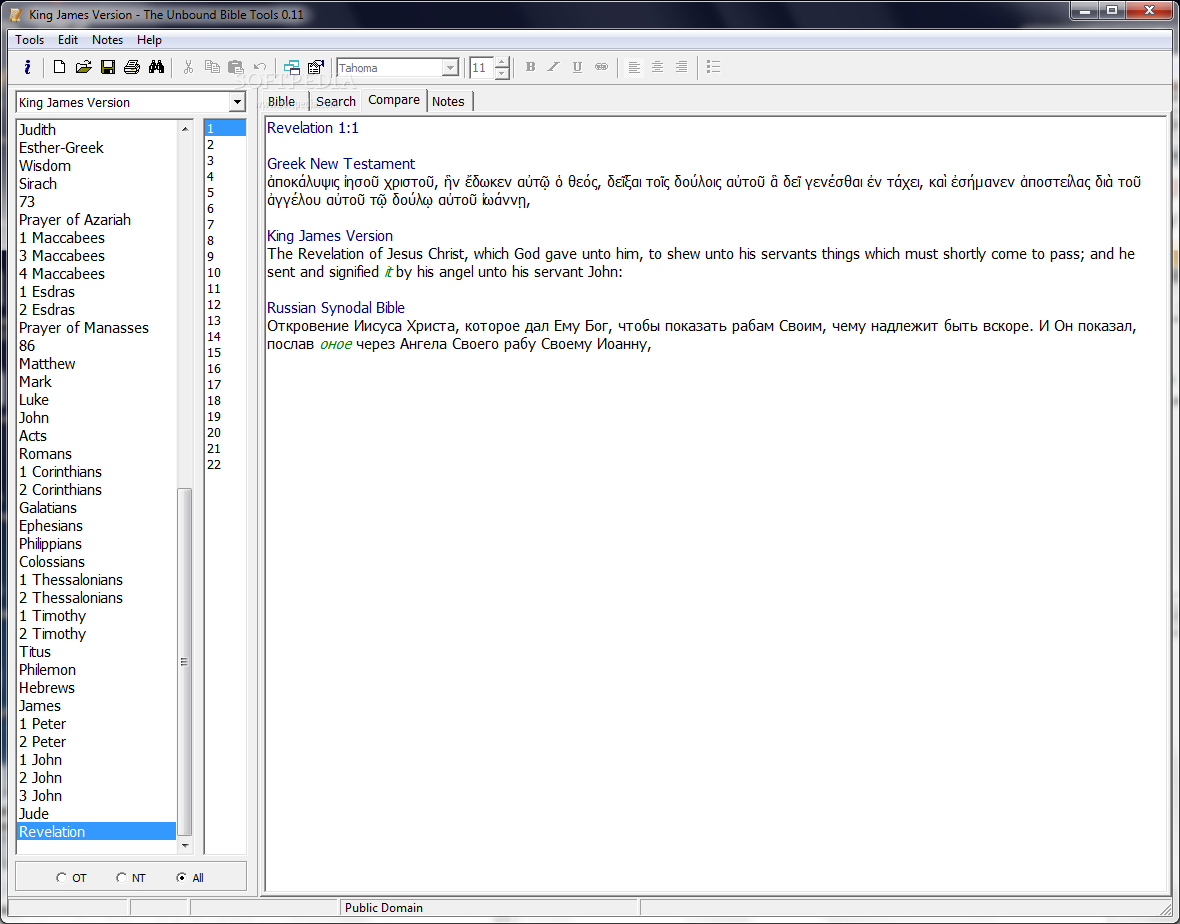
Task: Toggle bullet list formatting
Action: [x=713, y=67]
